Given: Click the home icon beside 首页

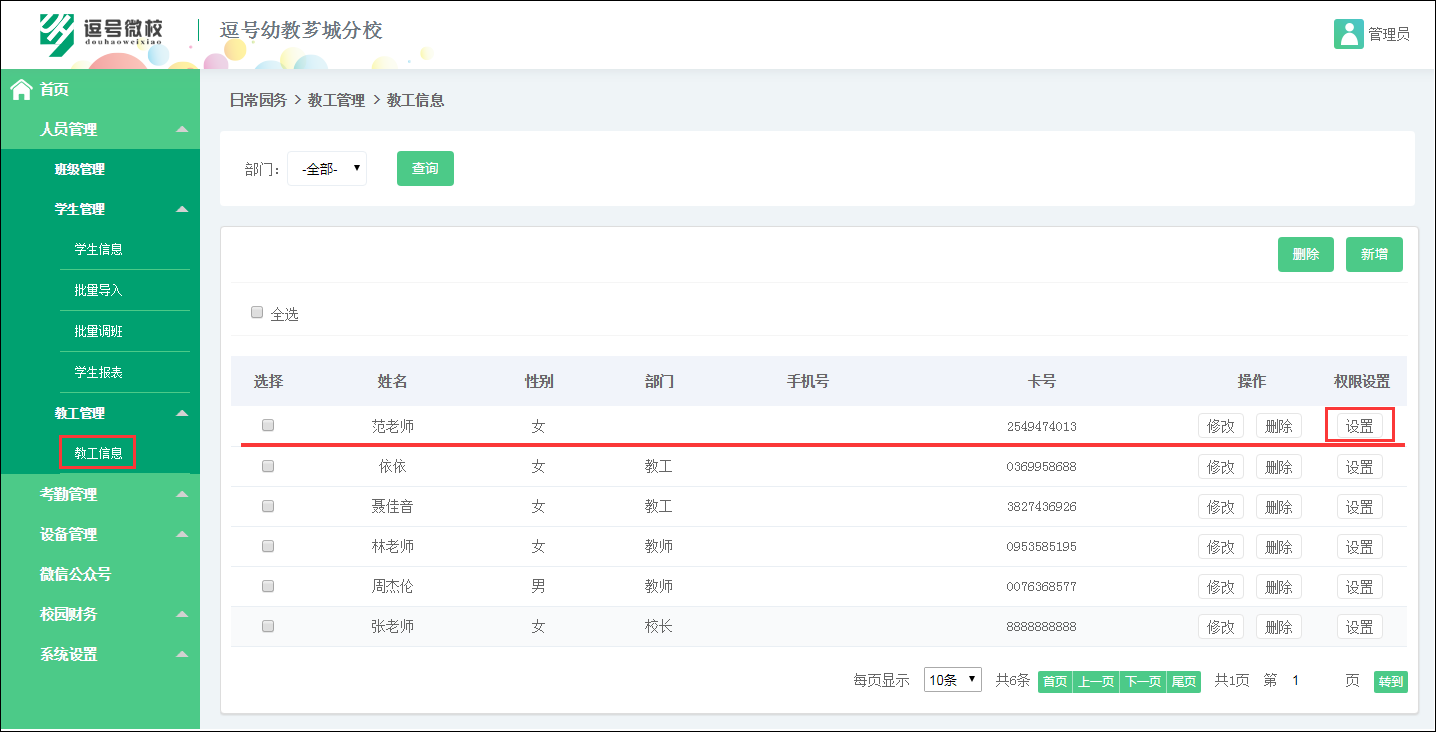Looking at the screenshot, I should pos(20,89).
